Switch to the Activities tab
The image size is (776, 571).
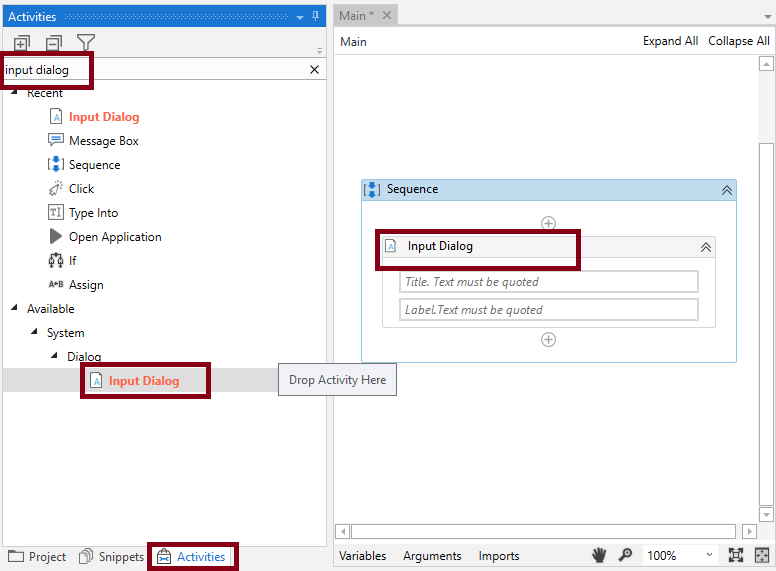pyautogui.click(x=191, y=557)
